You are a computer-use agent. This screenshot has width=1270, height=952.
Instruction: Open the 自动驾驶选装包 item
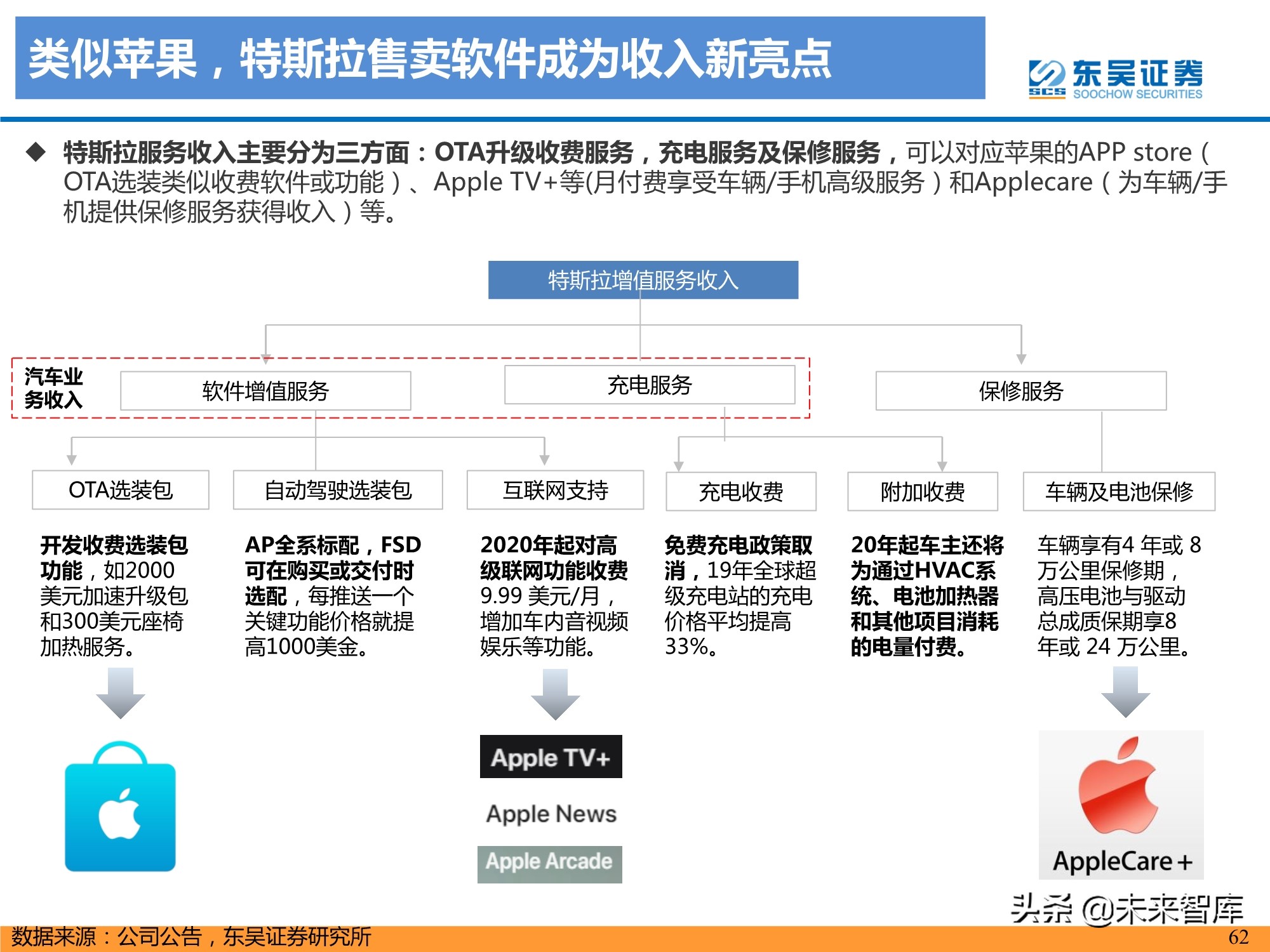[337, 490]
